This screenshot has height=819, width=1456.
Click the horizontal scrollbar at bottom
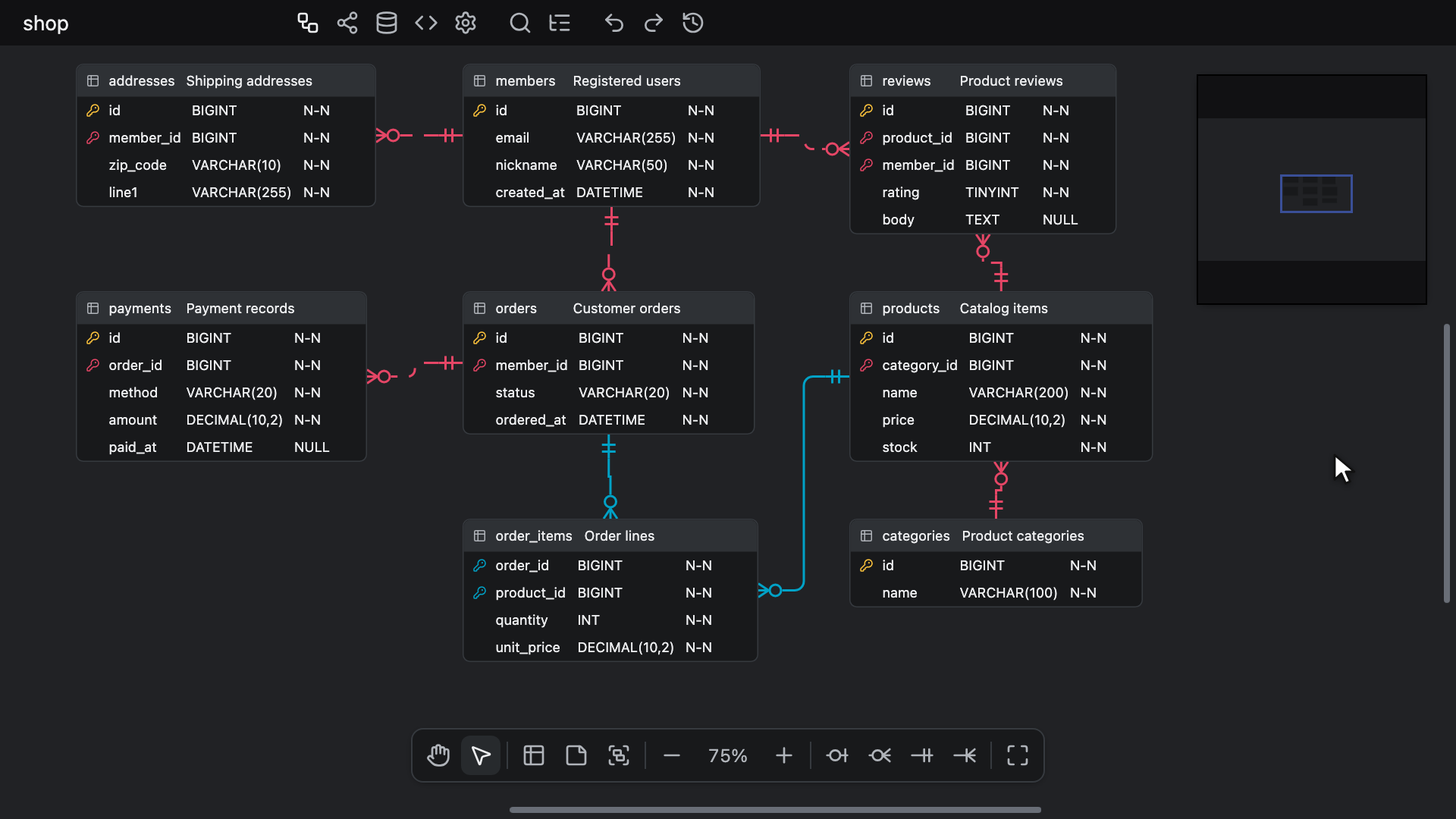pyautogui.click(x=775, y=810)
